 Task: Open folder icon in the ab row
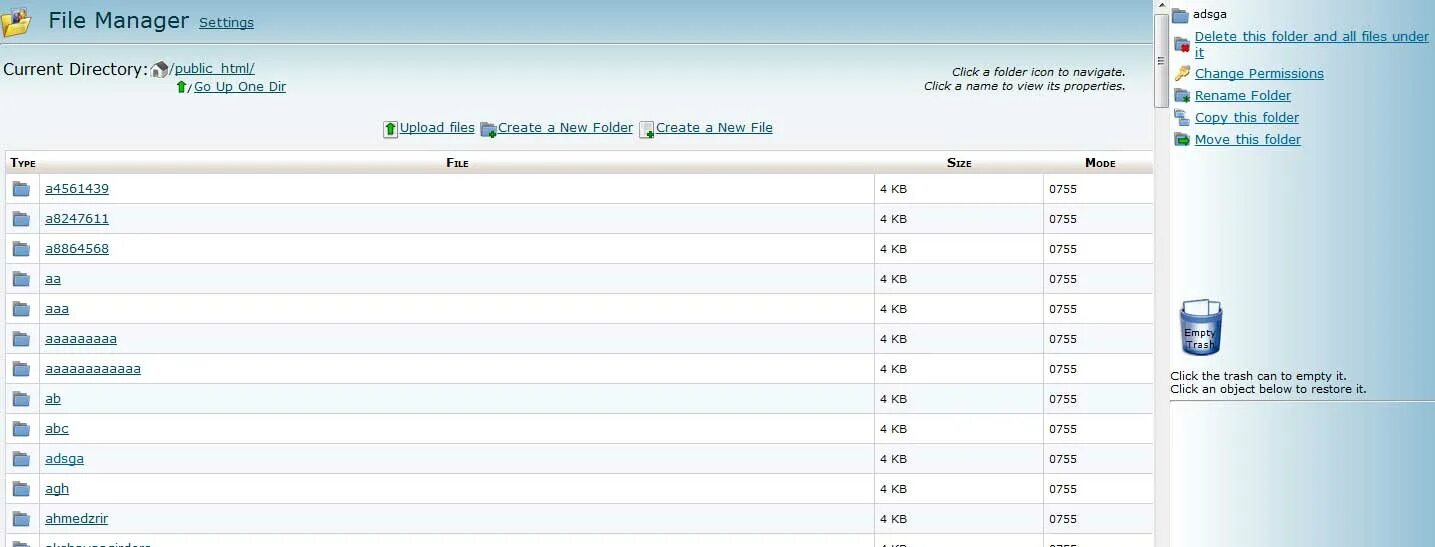point(21,399)
